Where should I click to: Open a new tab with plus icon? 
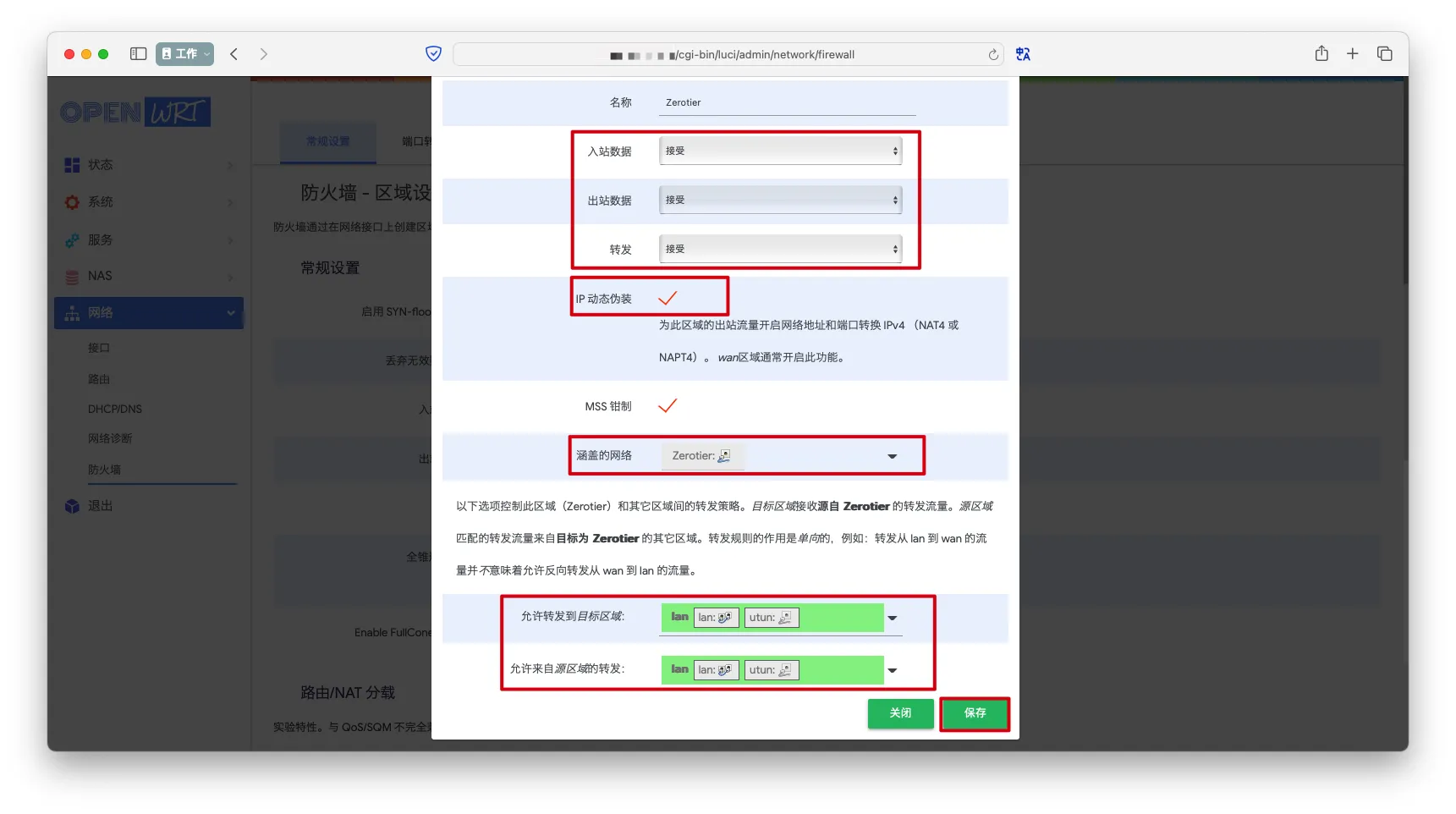tap(1352, 54)
